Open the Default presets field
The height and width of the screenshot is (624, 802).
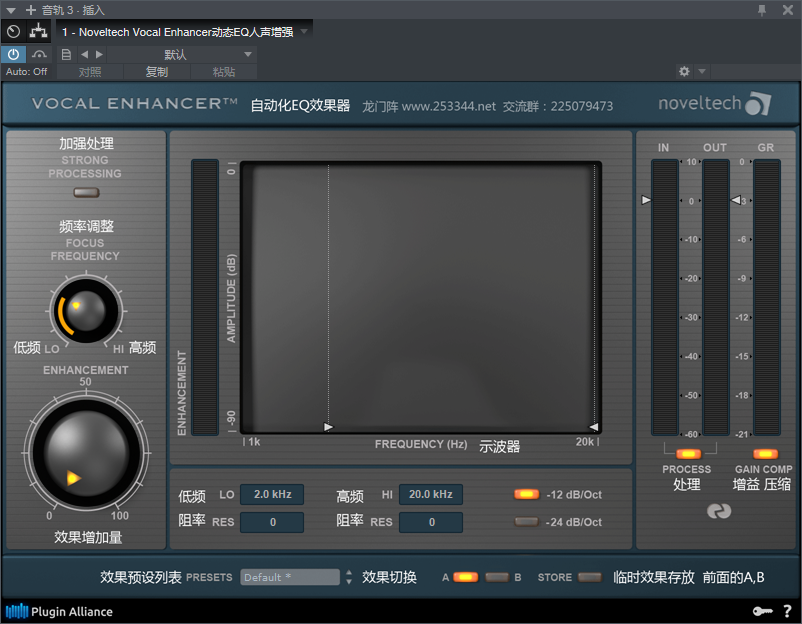(x=289, y=577)
